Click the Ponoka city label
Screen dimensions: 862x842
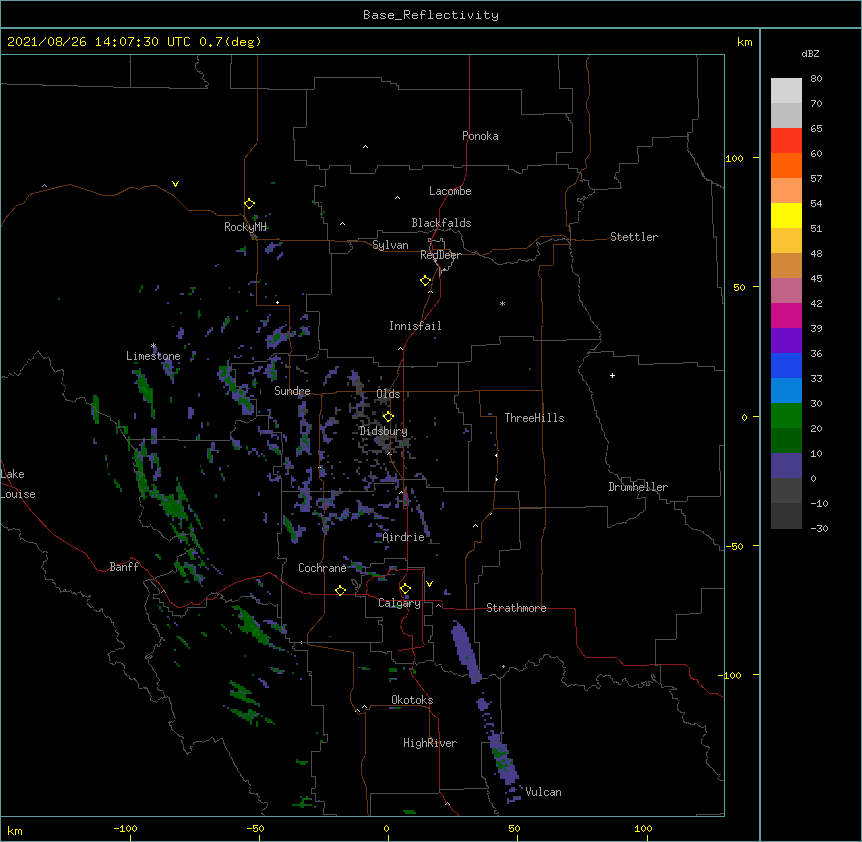(x=480, y=136)
